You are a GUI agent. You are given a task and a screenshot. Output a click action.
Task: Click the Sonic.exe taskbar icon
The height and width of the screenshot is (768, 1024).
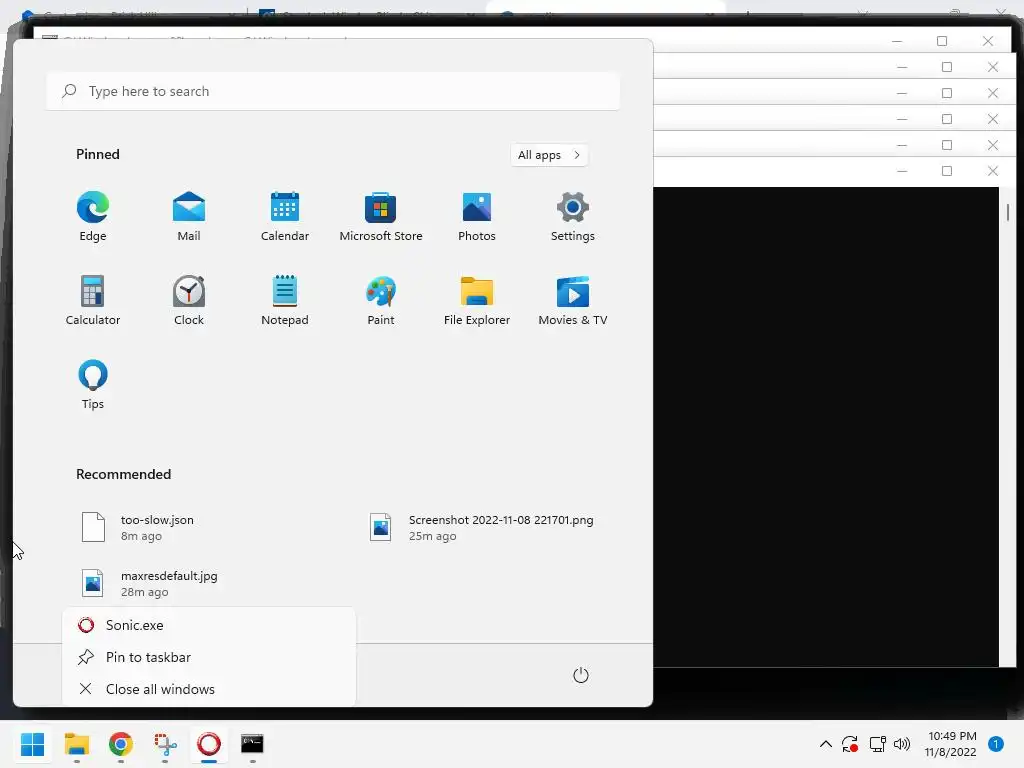click(x=209, y=744)
